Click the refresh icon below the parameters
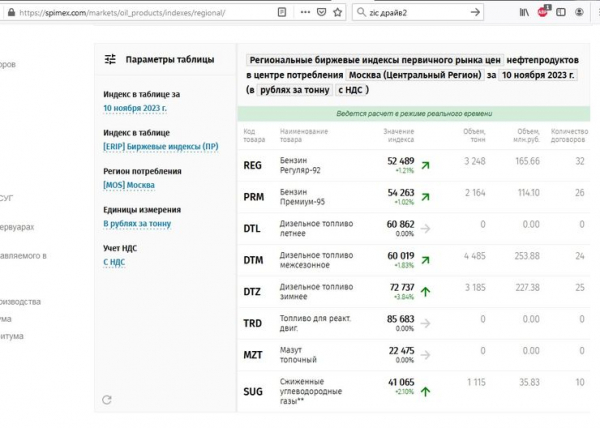This screenshot has width=600, height=428. pyautogui.click(x=107, y=400)
